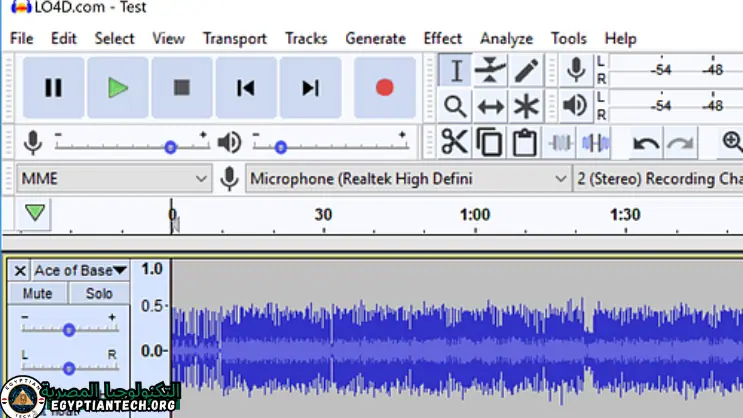Click inside the blue audio waveform

(x=457, y=351)
